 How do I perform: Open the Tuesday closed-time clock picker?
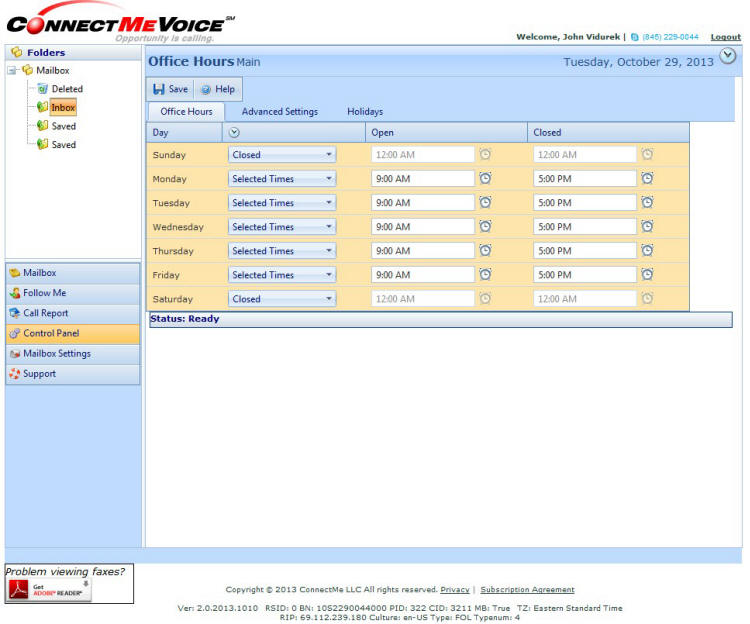(x=648, y=202)
